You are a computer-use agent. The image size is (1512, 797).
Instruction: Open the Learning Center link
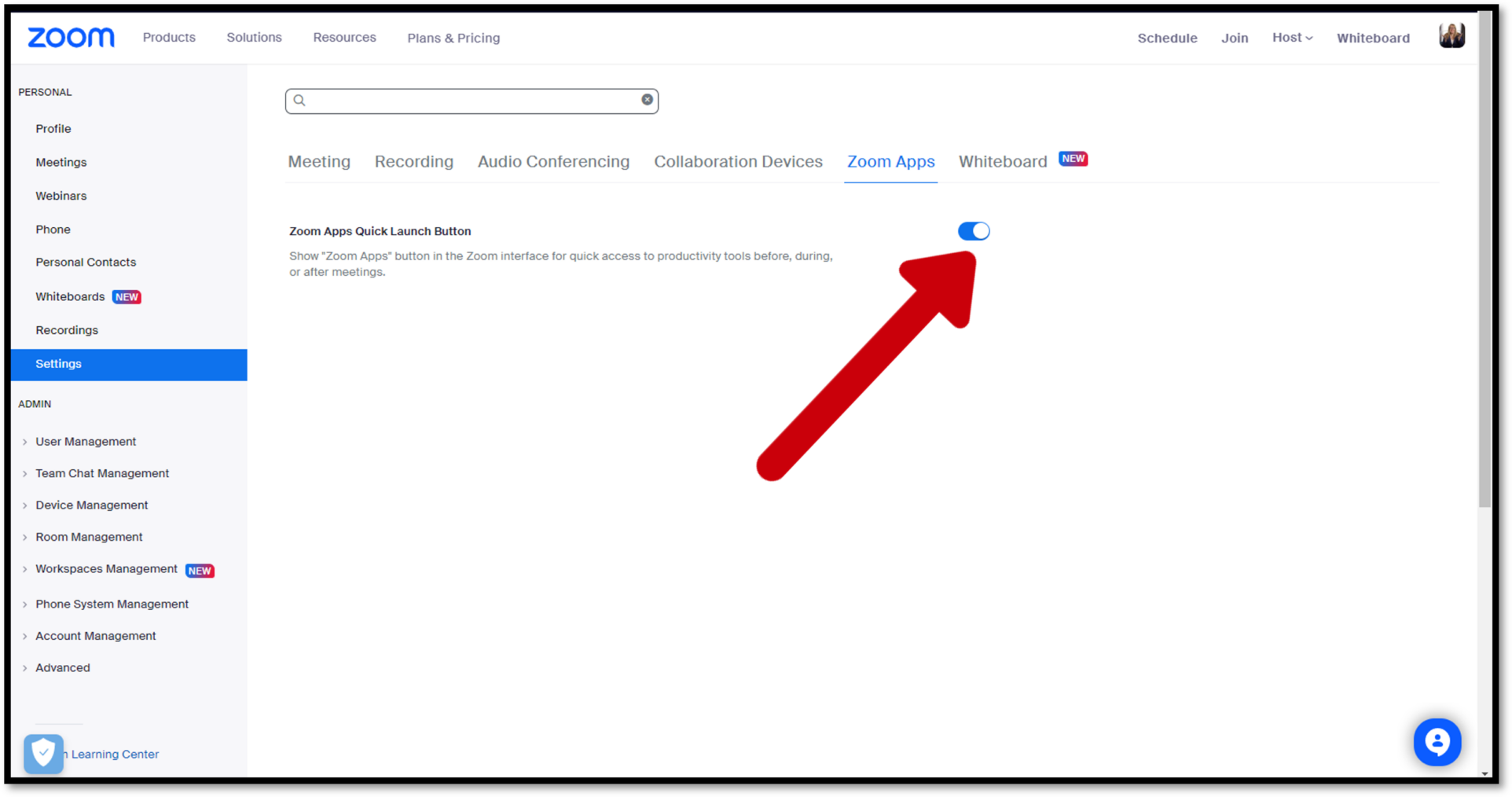point(115,755)
